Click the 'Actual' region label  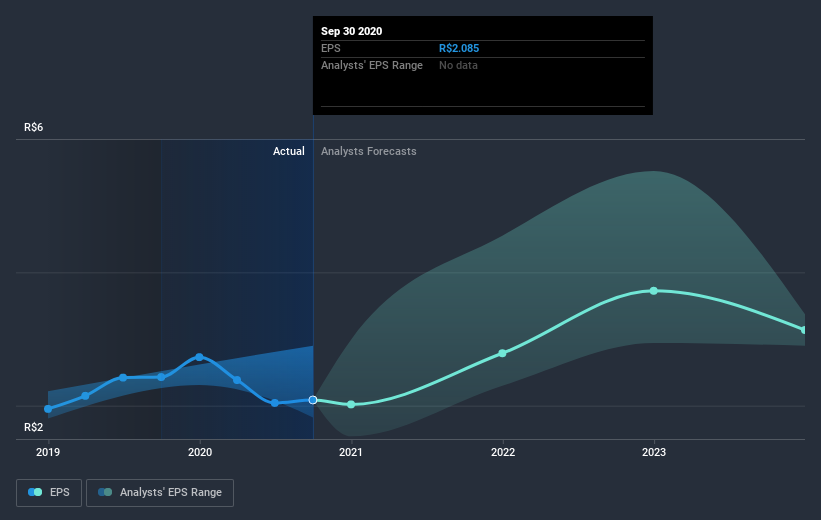pos(289,151)
